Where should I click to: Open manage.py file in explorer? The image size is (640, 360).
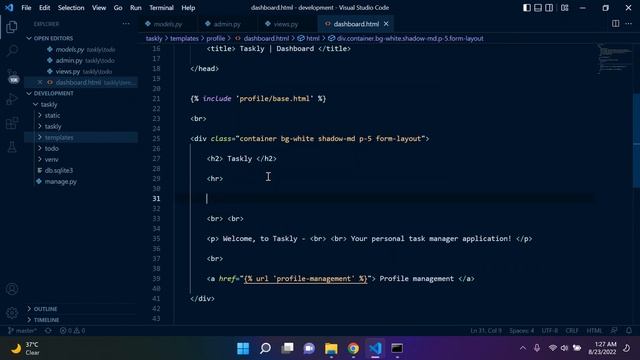pos(60,182)
